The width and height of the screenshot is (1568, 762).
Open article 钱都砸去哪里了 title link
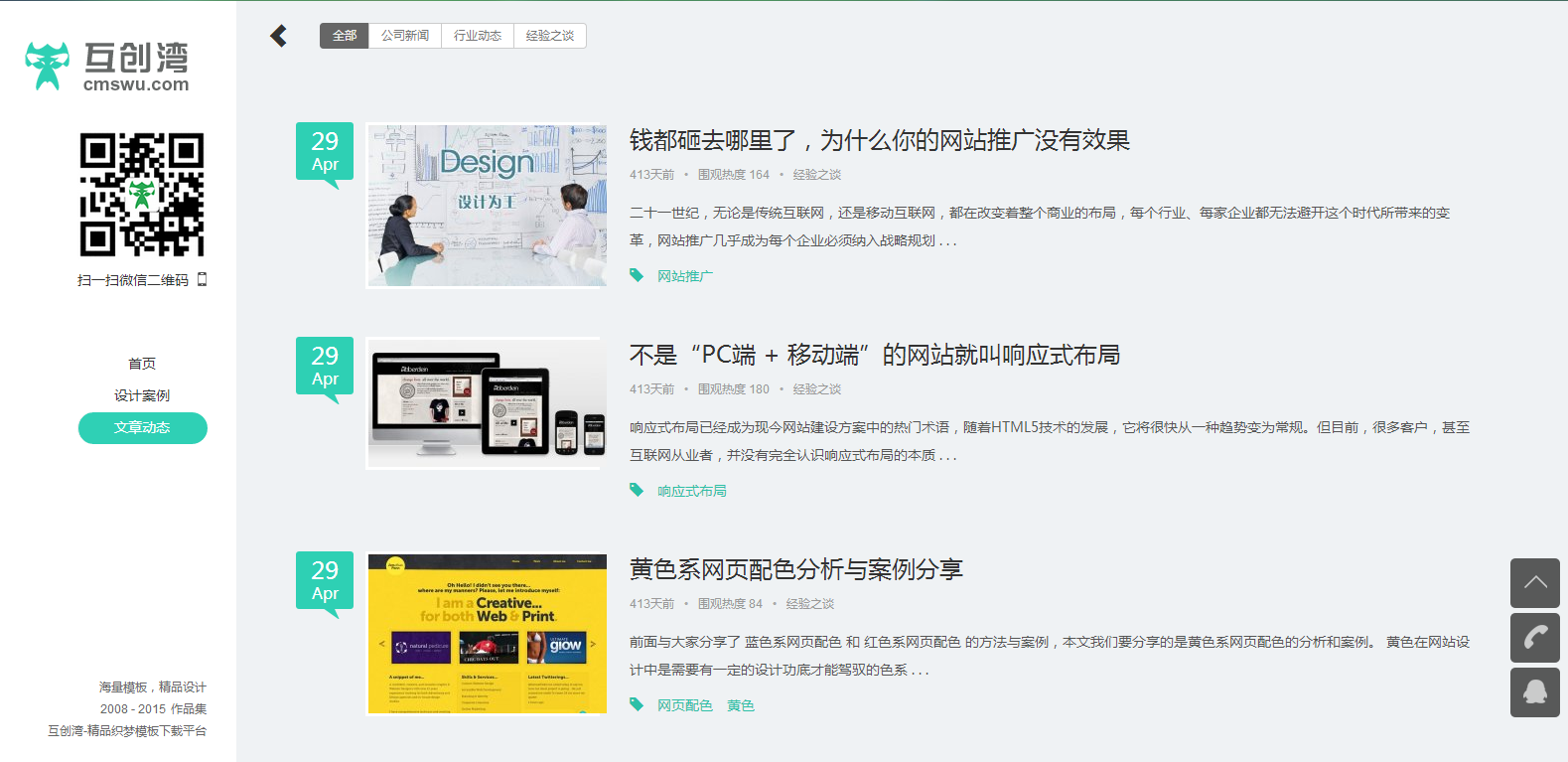coord(879,141)
